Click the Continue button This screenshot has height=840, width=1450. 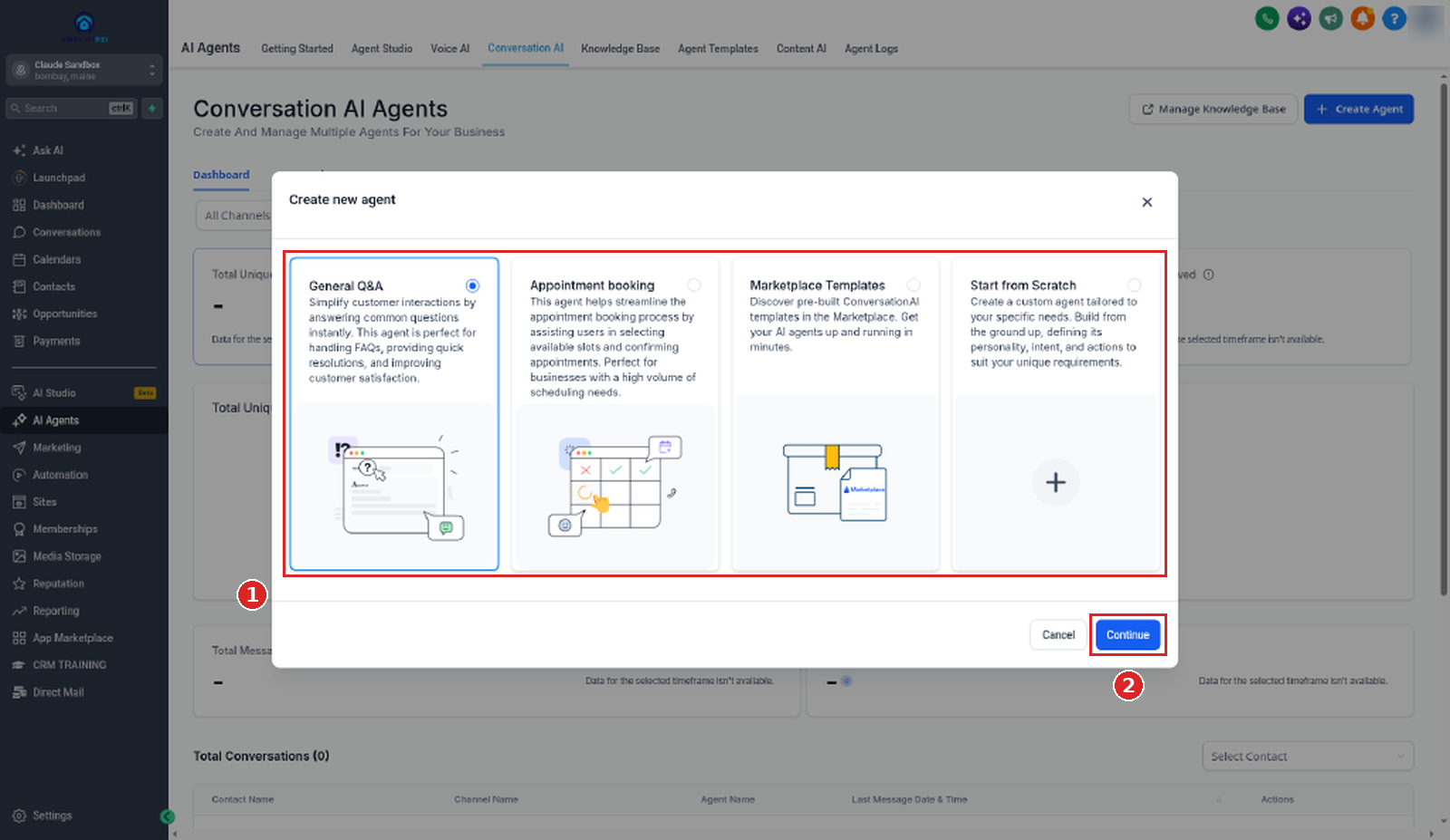pos(1127,635)
